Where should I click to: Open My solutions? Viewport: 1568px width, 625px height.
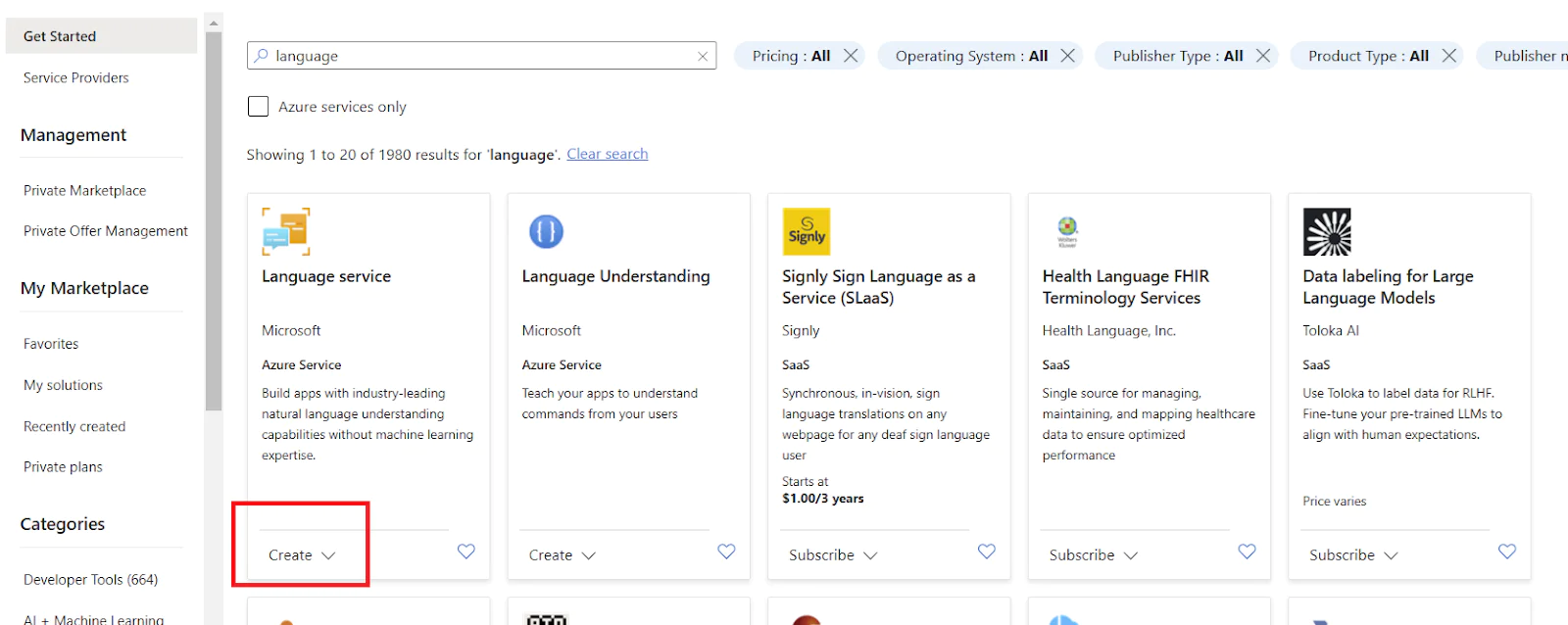(x=63, y=385)
